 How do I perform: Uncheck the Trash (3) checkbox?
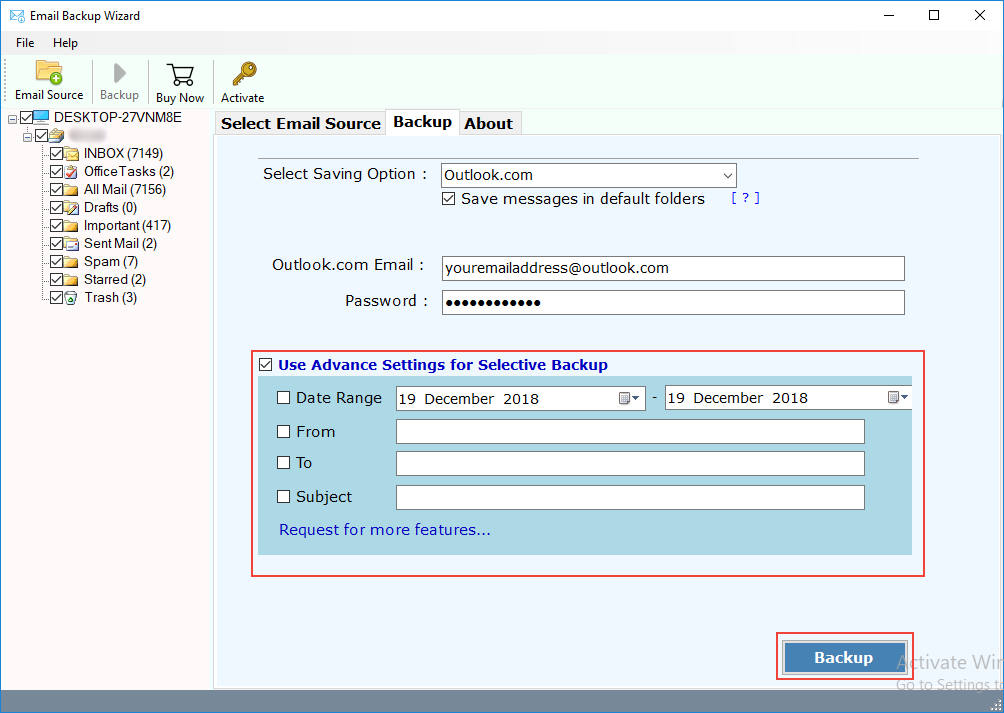(x=56, y=298)
